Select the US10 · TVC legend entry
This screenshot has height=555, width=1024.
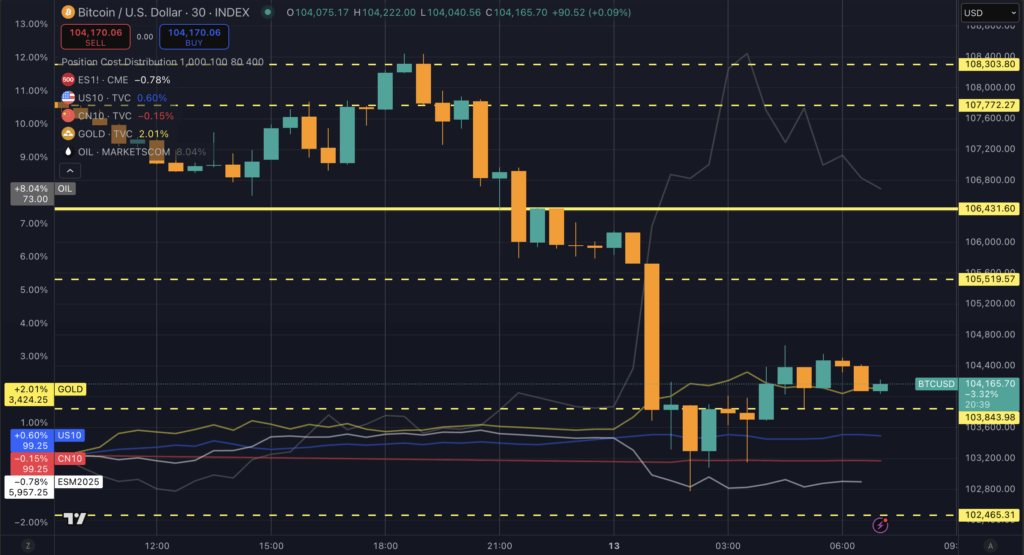click(x=104, y=98)
